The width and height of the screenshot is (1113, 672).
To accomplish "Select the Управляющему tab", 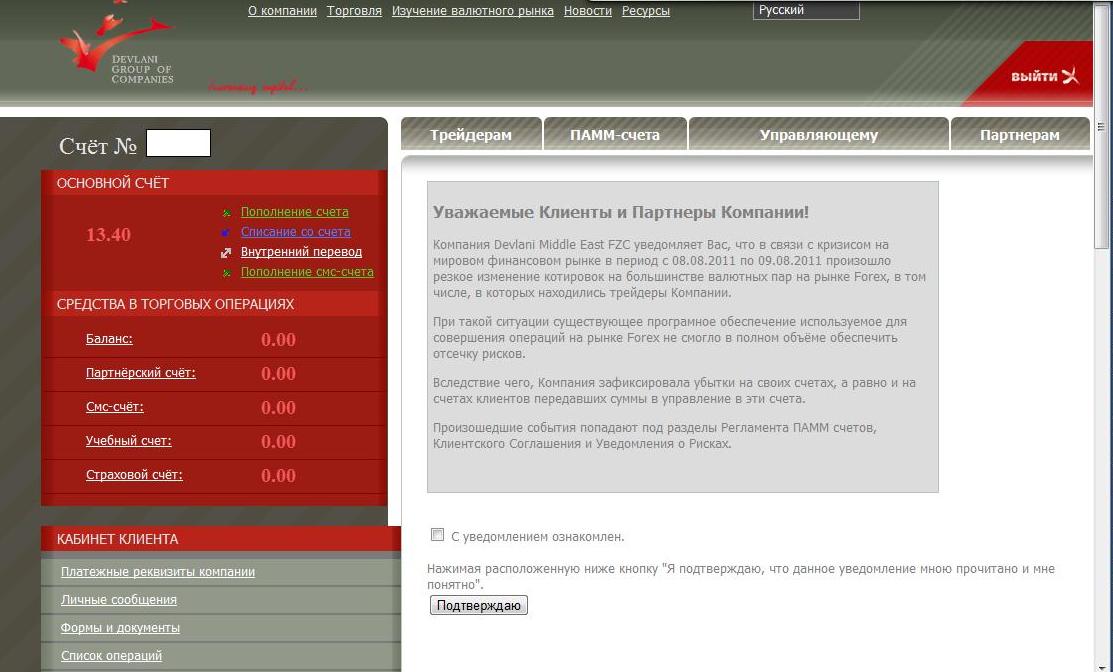I will tap(818, 135).
